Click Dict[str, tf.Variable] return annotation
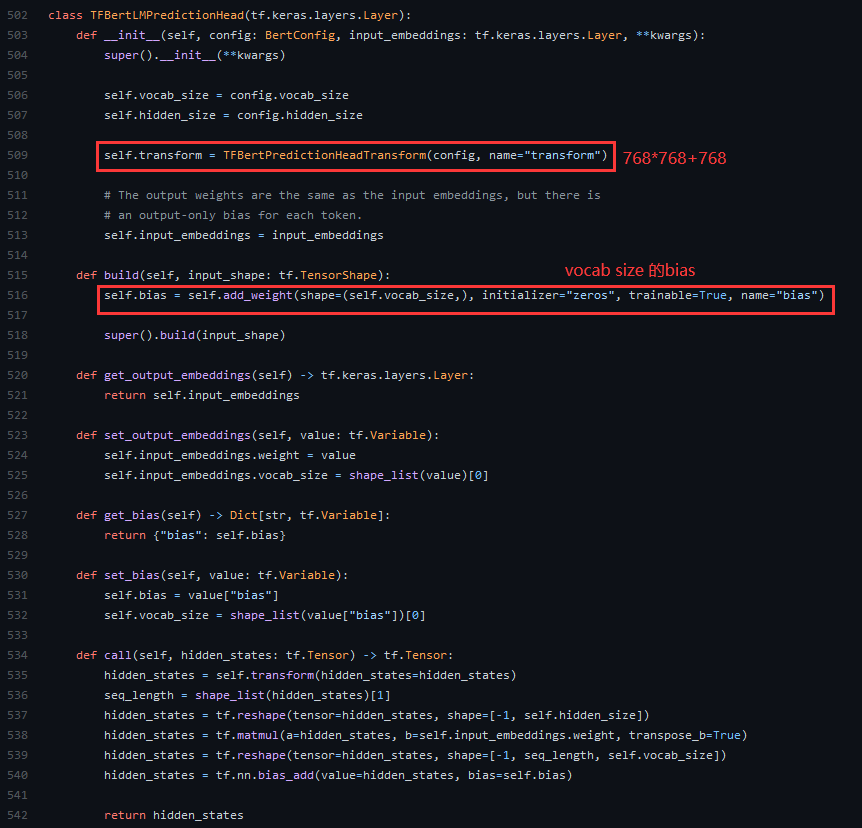 pos(307,516)
